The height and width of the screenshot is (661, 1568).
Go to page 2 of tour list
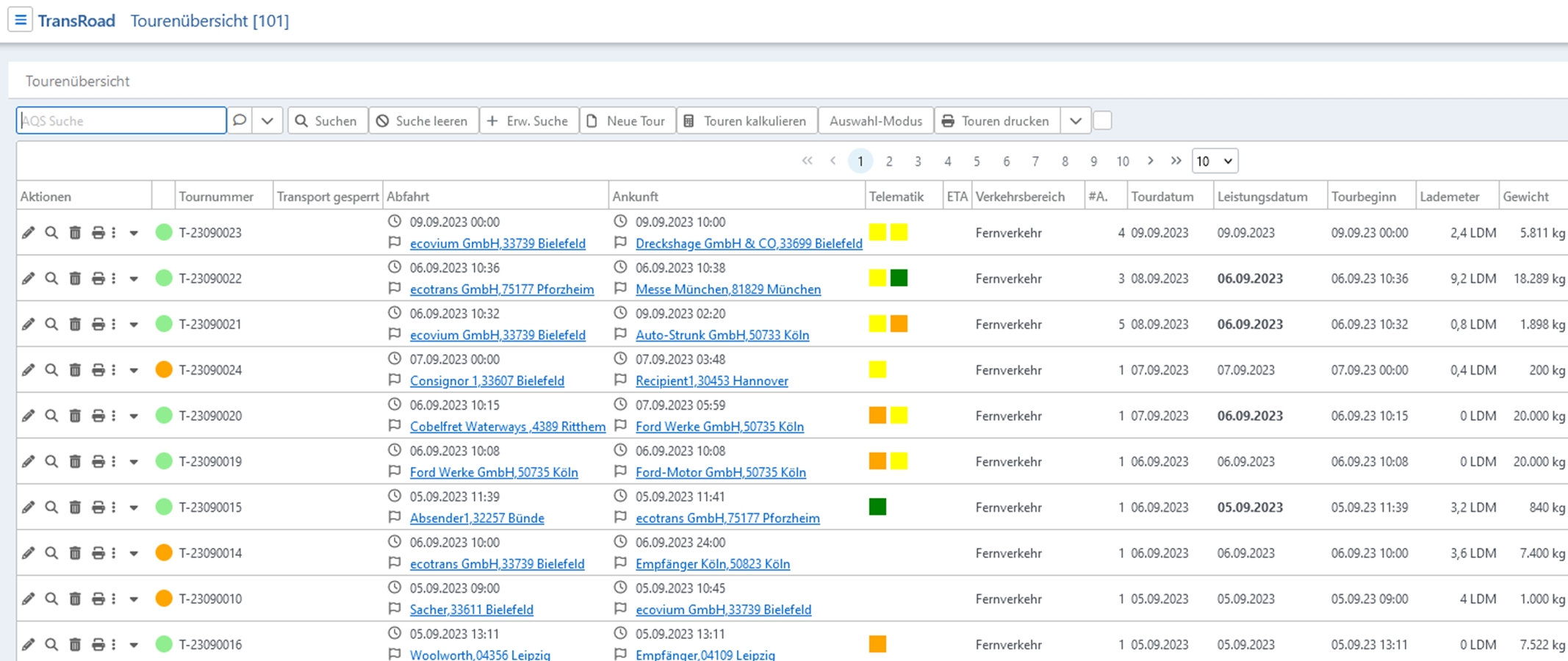pos(889,161)
